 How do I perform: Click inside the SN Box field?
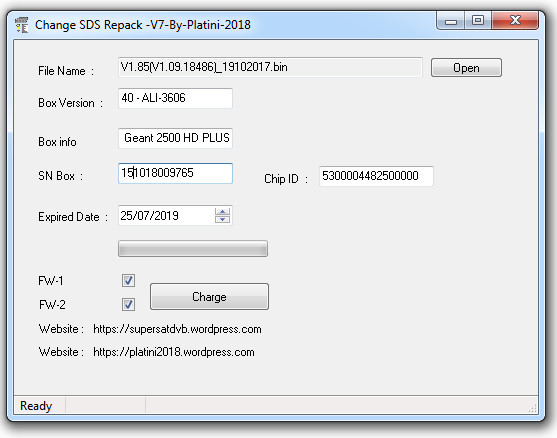point(175,173)
